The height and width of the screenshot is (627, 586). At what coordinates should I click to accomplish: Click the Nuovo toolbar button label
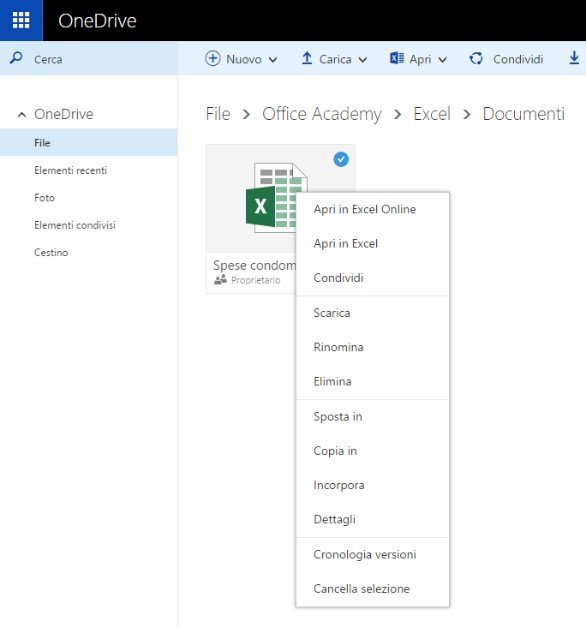coord(244,59)
